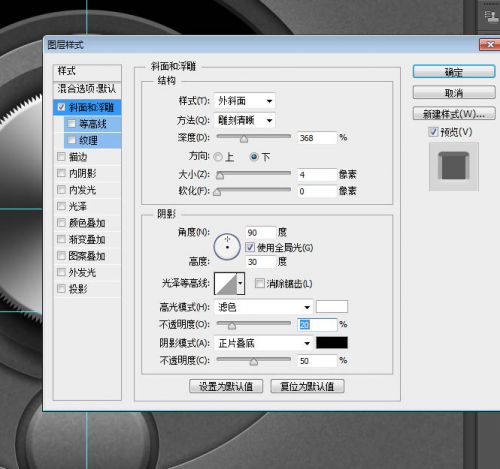Select the 上 direction radio button
Screen dimensions: 500x469
tap(218, 157)
